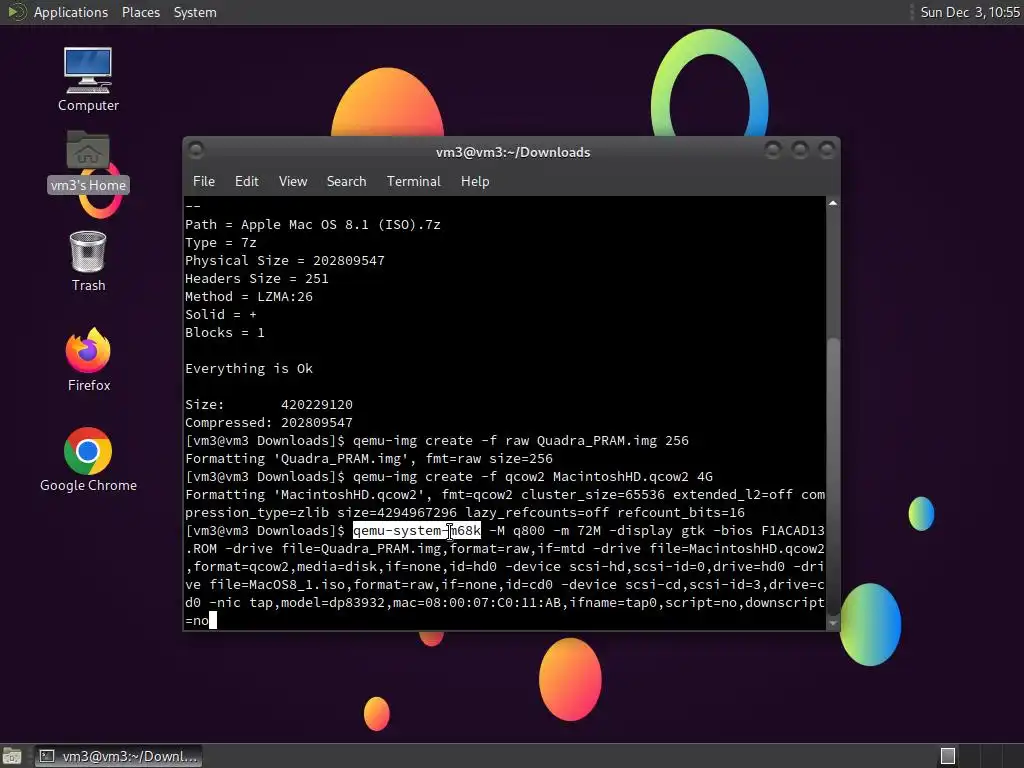Click the clock showing Sun Dec 3, 10:55
This screenshot has width=1024, height=768.
click(x=970, y=12)
